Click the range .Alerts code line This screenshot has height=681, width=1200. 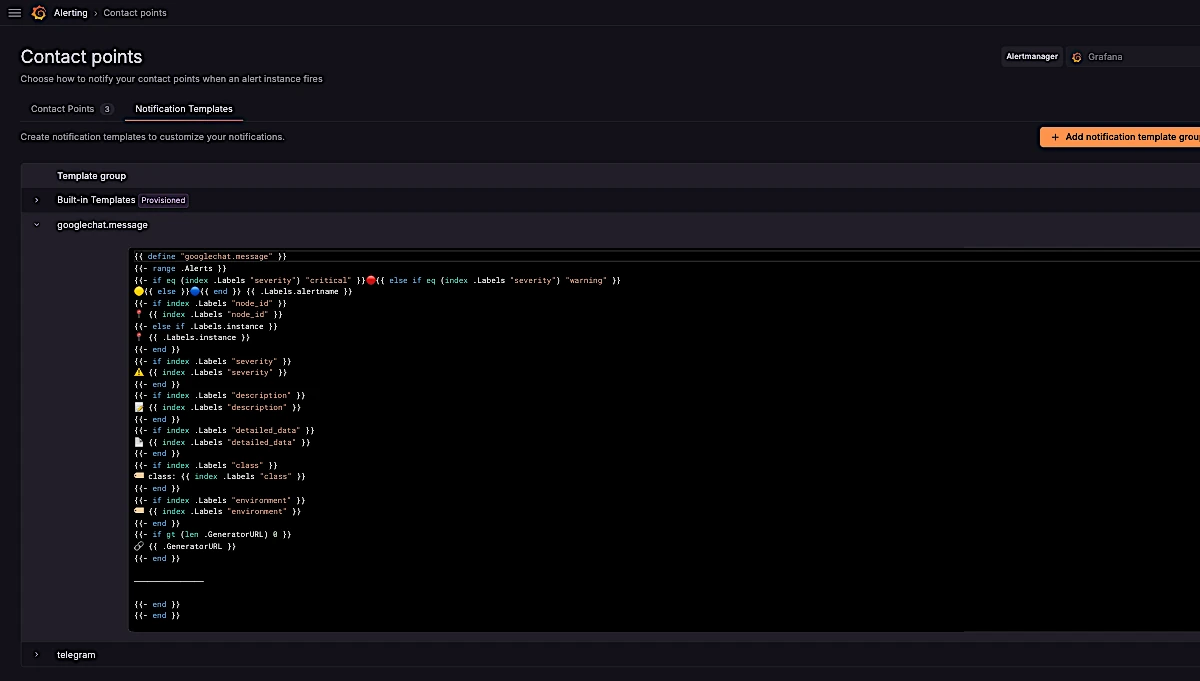point(180,269)
